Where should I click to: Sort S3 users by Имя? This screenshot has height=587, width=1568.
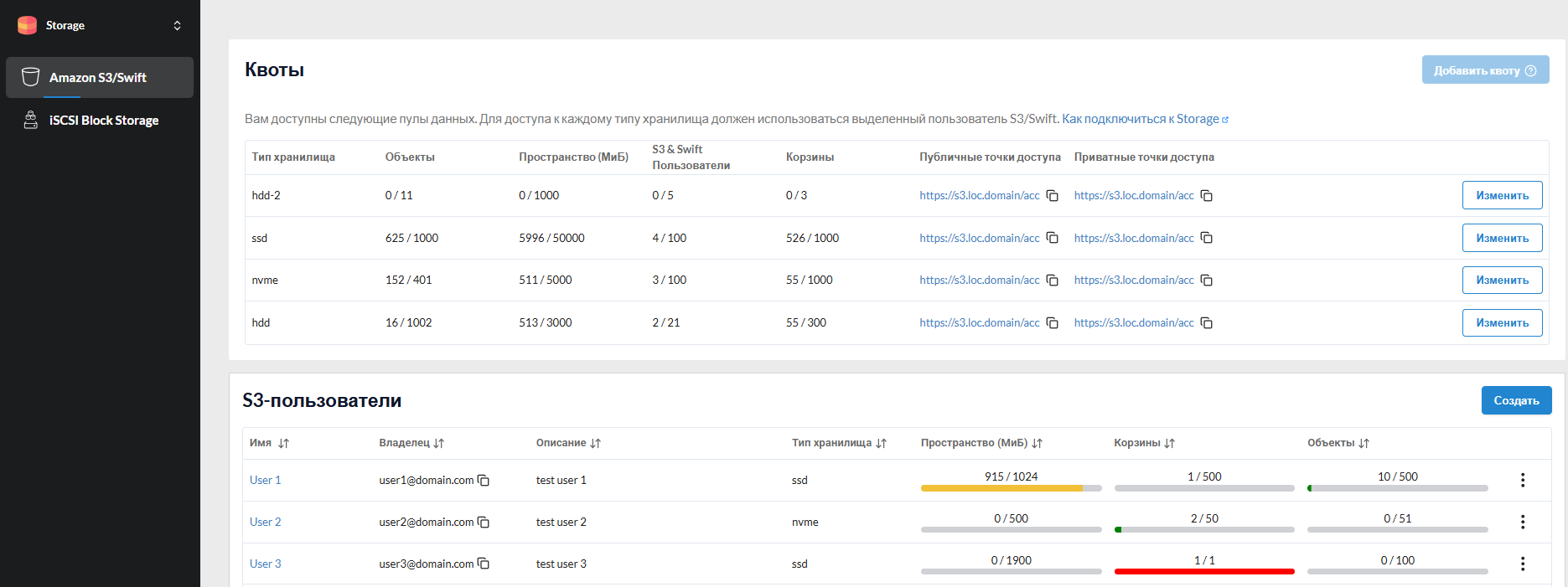click(x=283, y=443)
